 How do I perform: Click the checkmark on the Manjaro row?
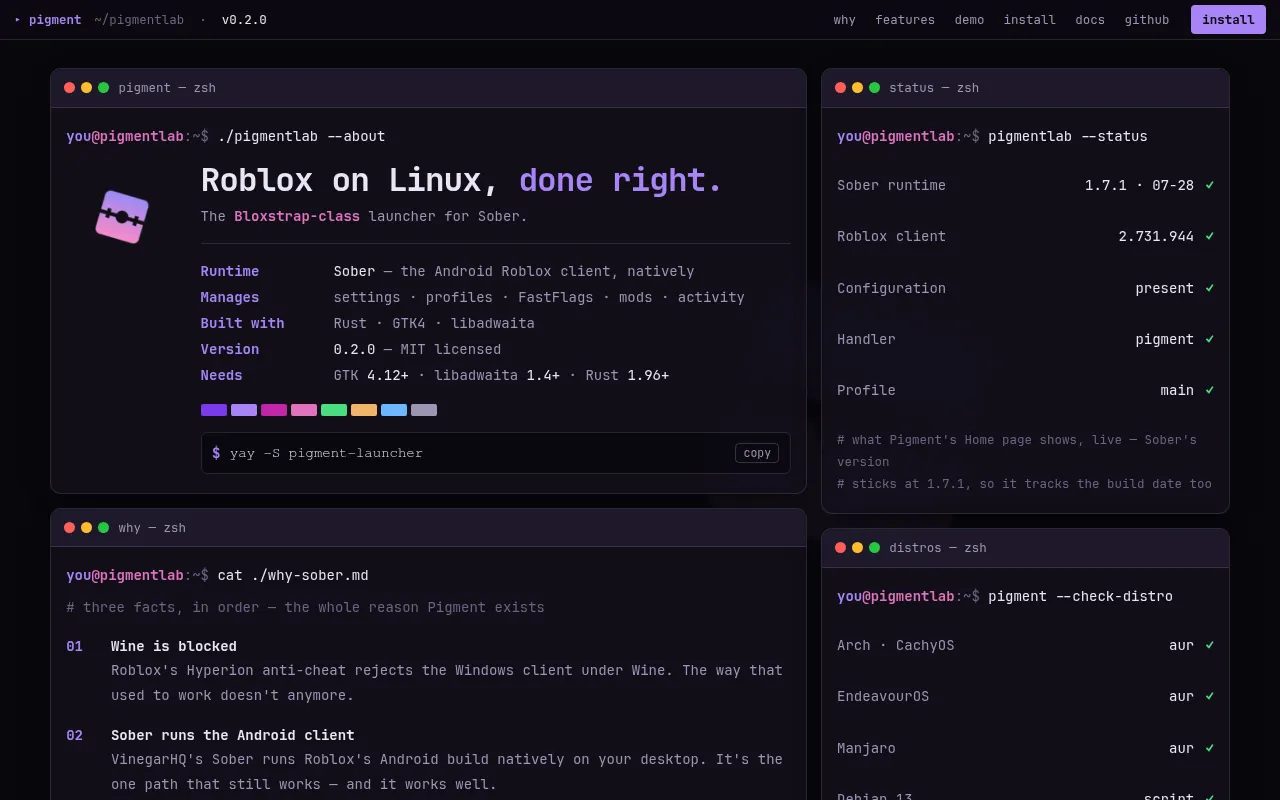[1210, 748]
